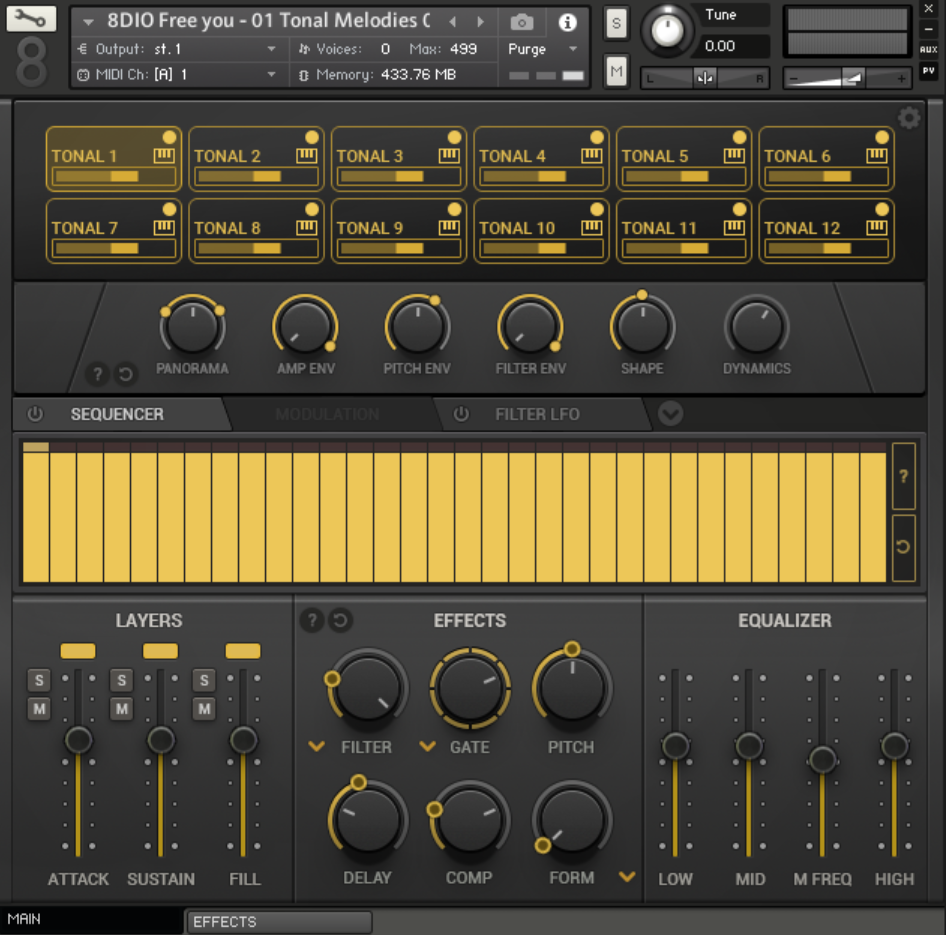Mute the Attack layer
Screen dimensions: 946x935
coord(39,708)
